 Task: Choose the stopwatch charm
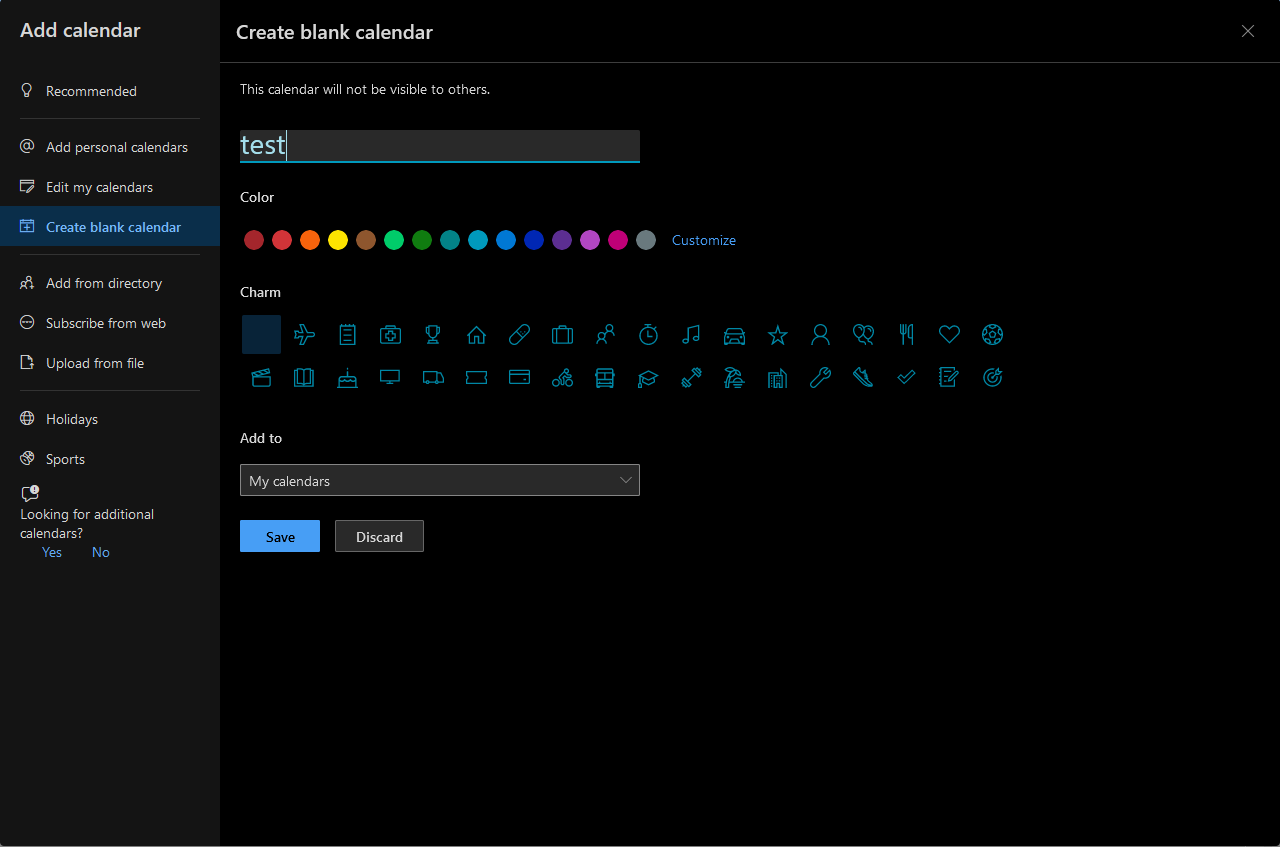tap(648, 335)
